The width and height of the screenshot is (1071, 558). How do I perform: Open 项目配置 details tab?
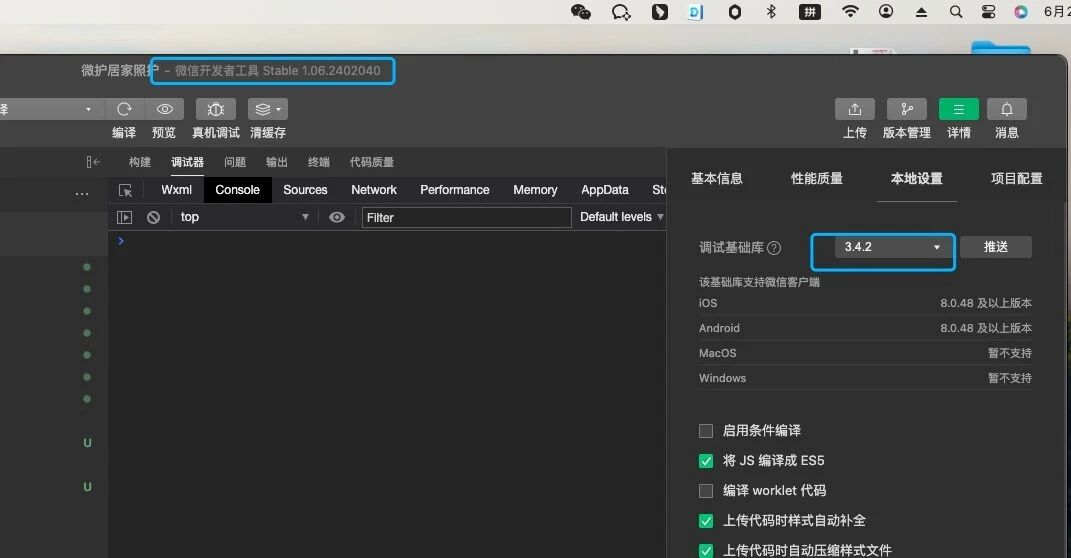1016,179
